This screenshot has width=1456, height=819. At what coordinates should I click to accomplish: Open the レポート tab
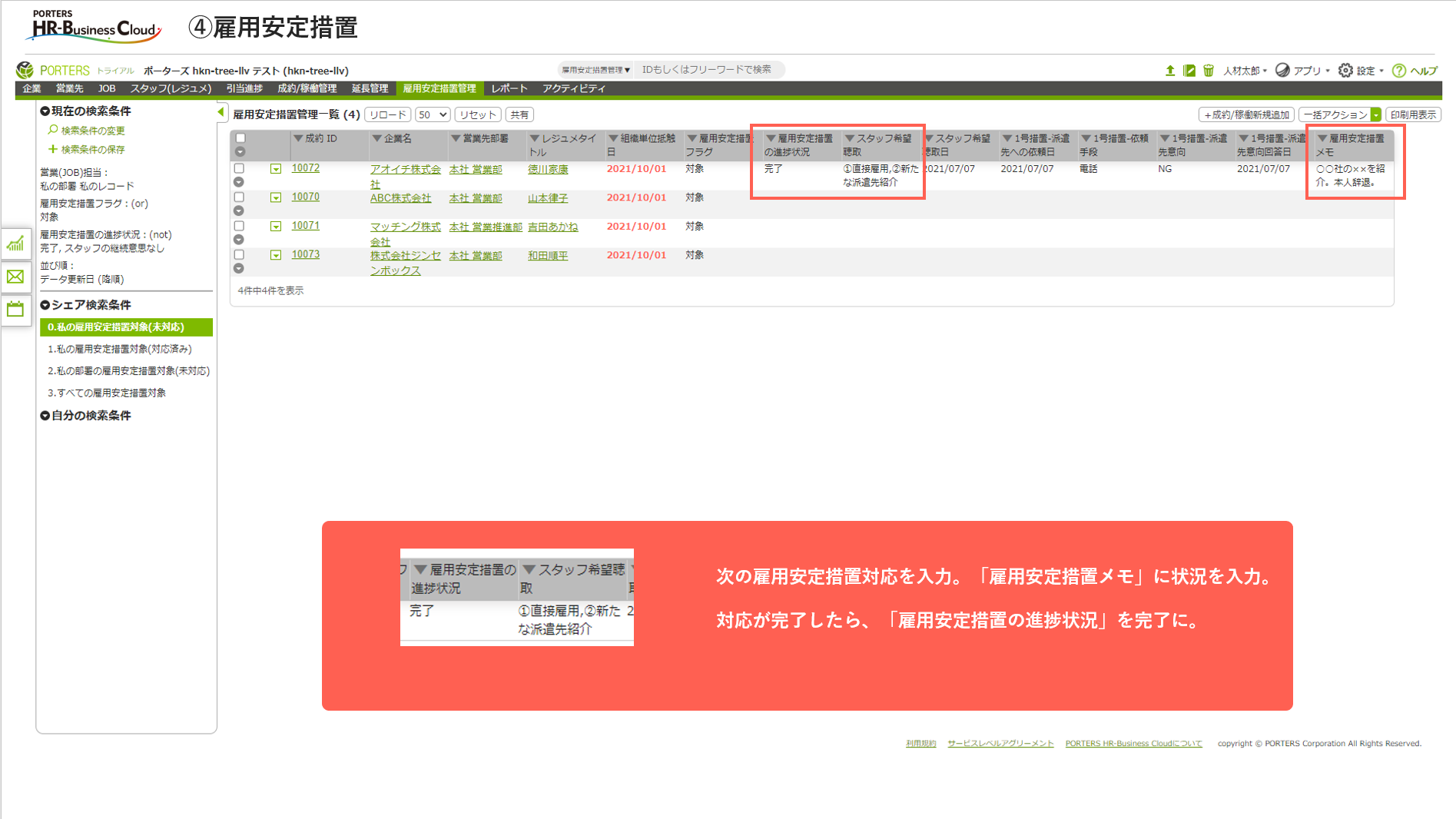[x=509, y=88]
